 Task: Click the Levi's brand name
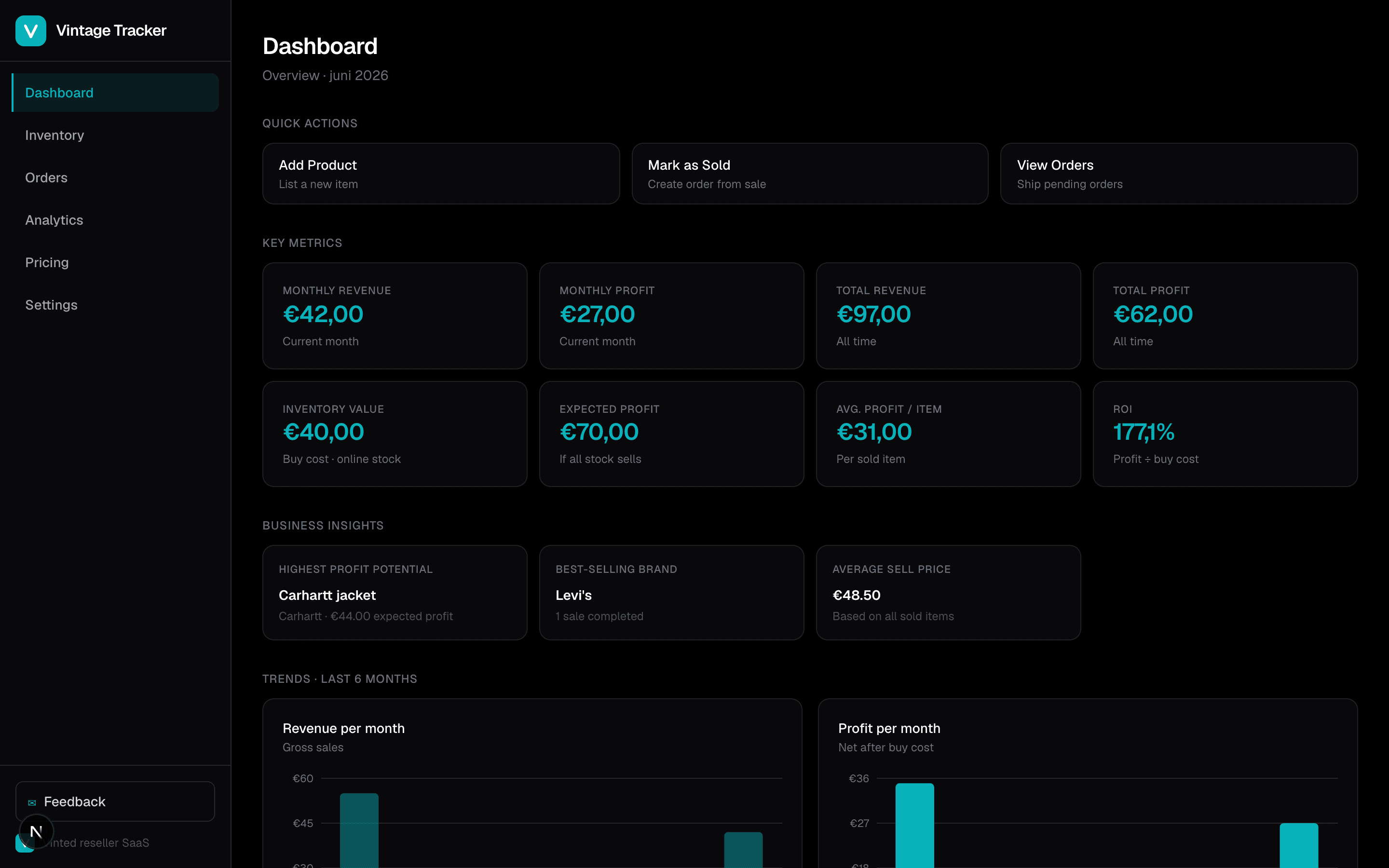coord(573,596)
